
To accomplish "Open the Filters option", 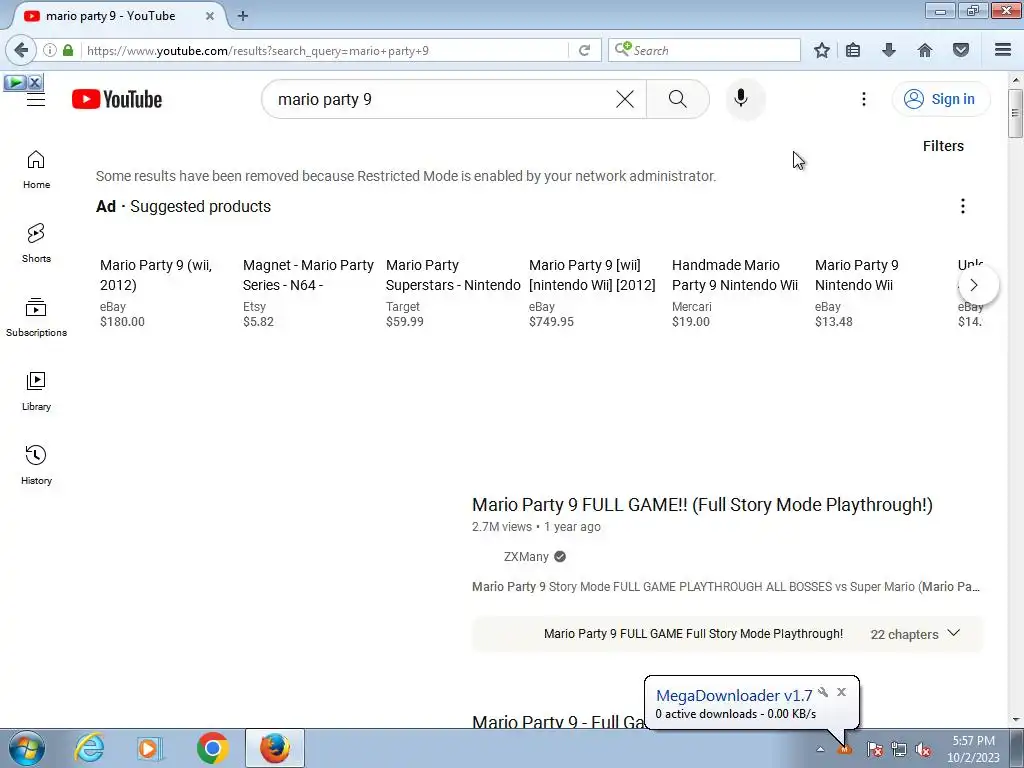I will tap(943, 146).
